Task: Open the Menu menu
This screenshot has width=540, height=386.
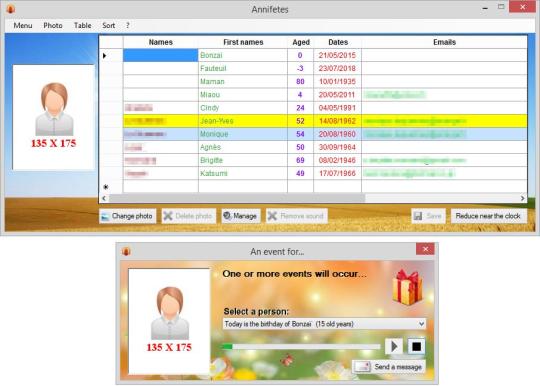Action: [x=23, y=25]
